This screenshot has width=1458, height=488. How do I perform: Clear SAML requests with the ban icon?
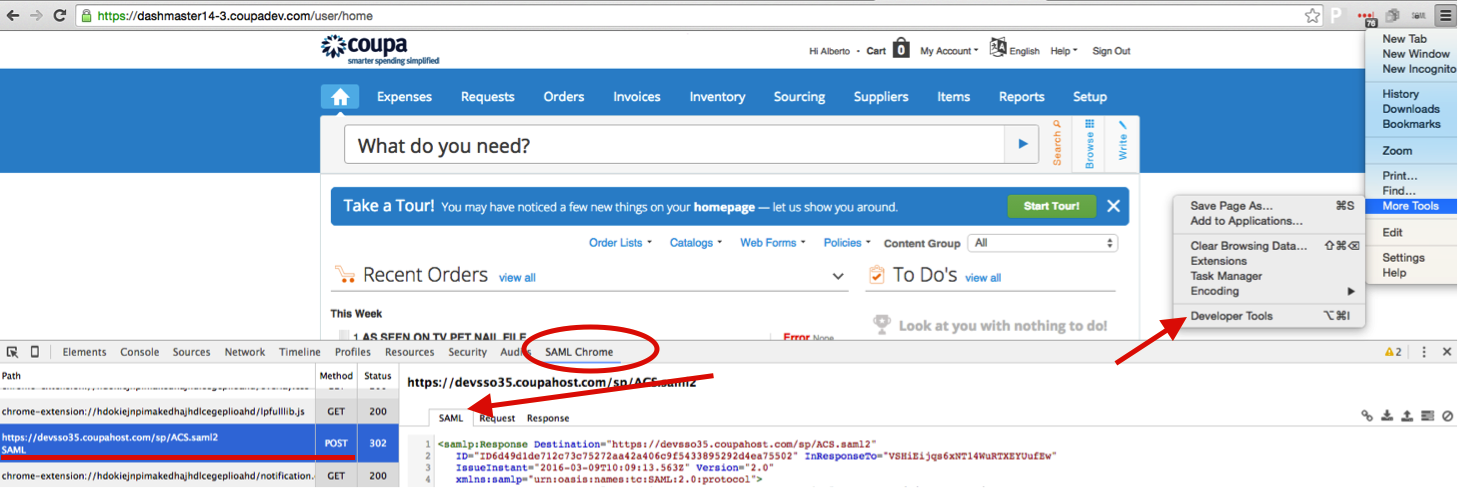coord(1447,416)
